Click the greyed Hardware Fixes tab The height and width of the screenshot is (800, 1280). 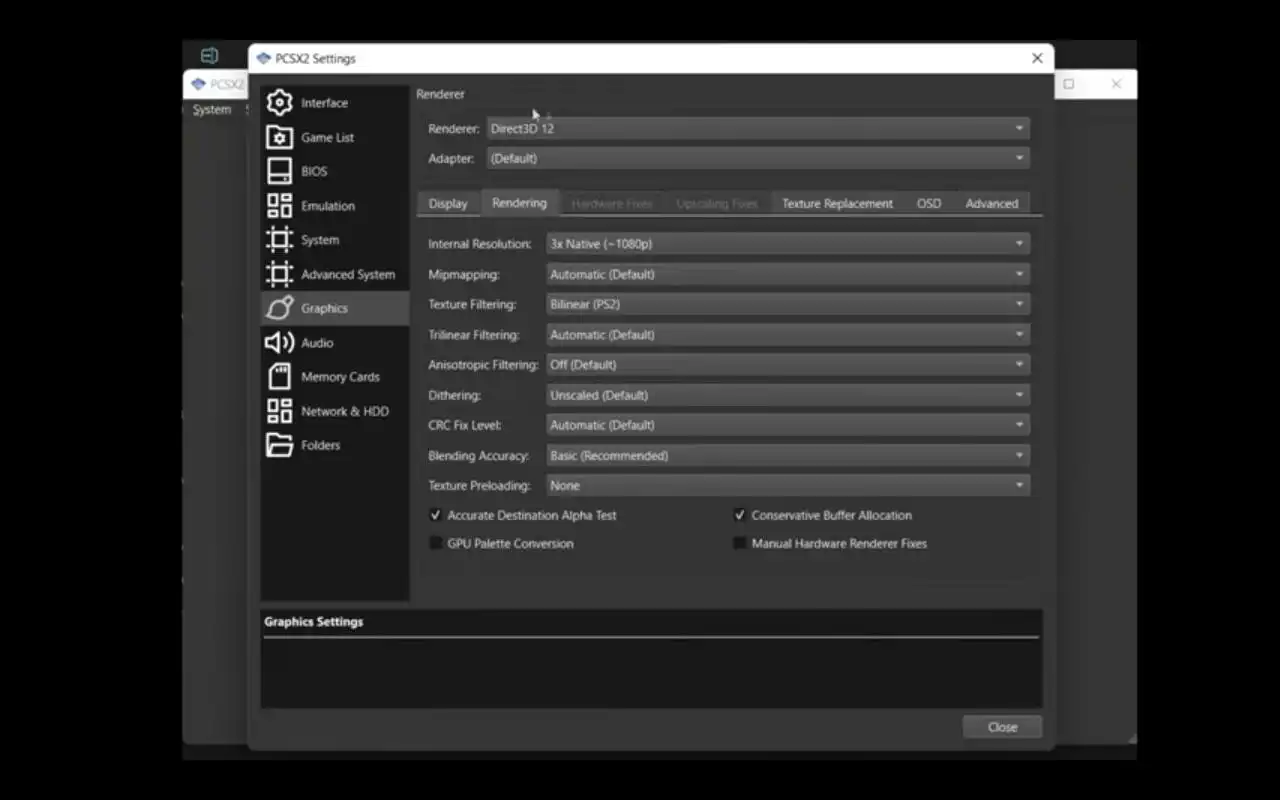(x=612, y=203)
